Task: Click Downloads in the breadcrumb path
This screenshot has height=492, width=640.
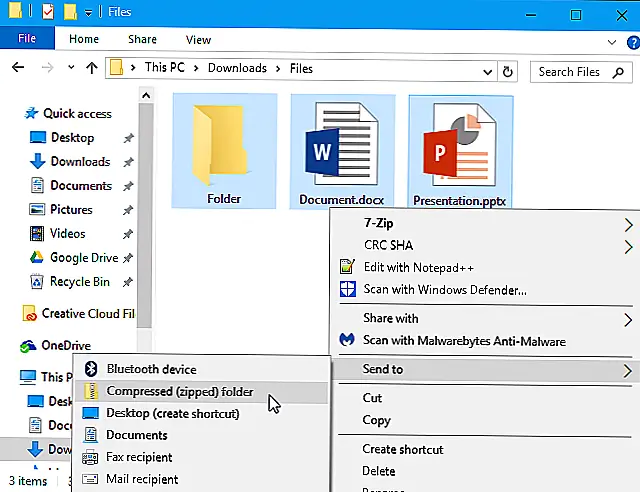Action: [236, 69]
